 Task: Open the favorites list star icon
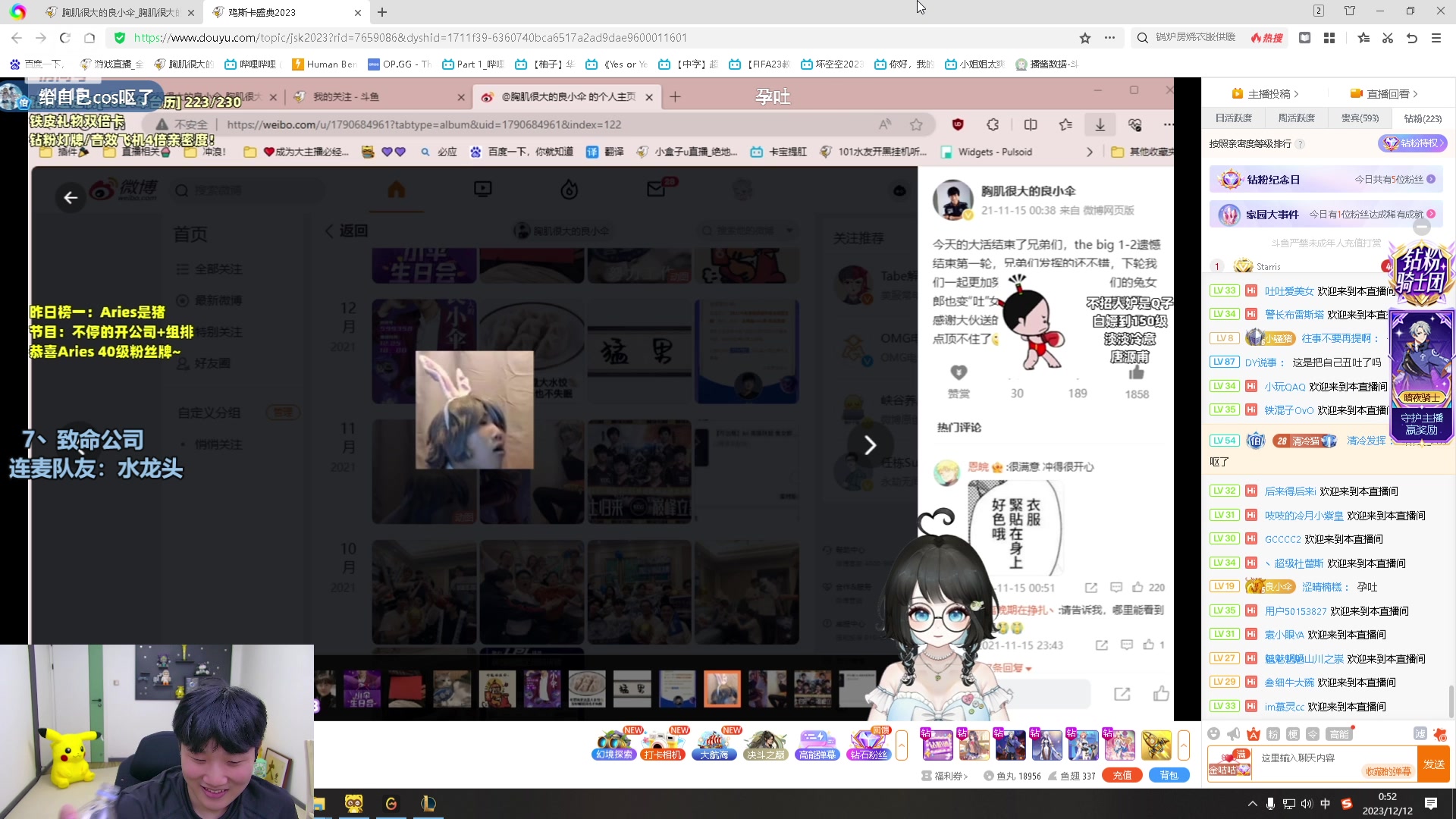click(x=1363, y=38)
